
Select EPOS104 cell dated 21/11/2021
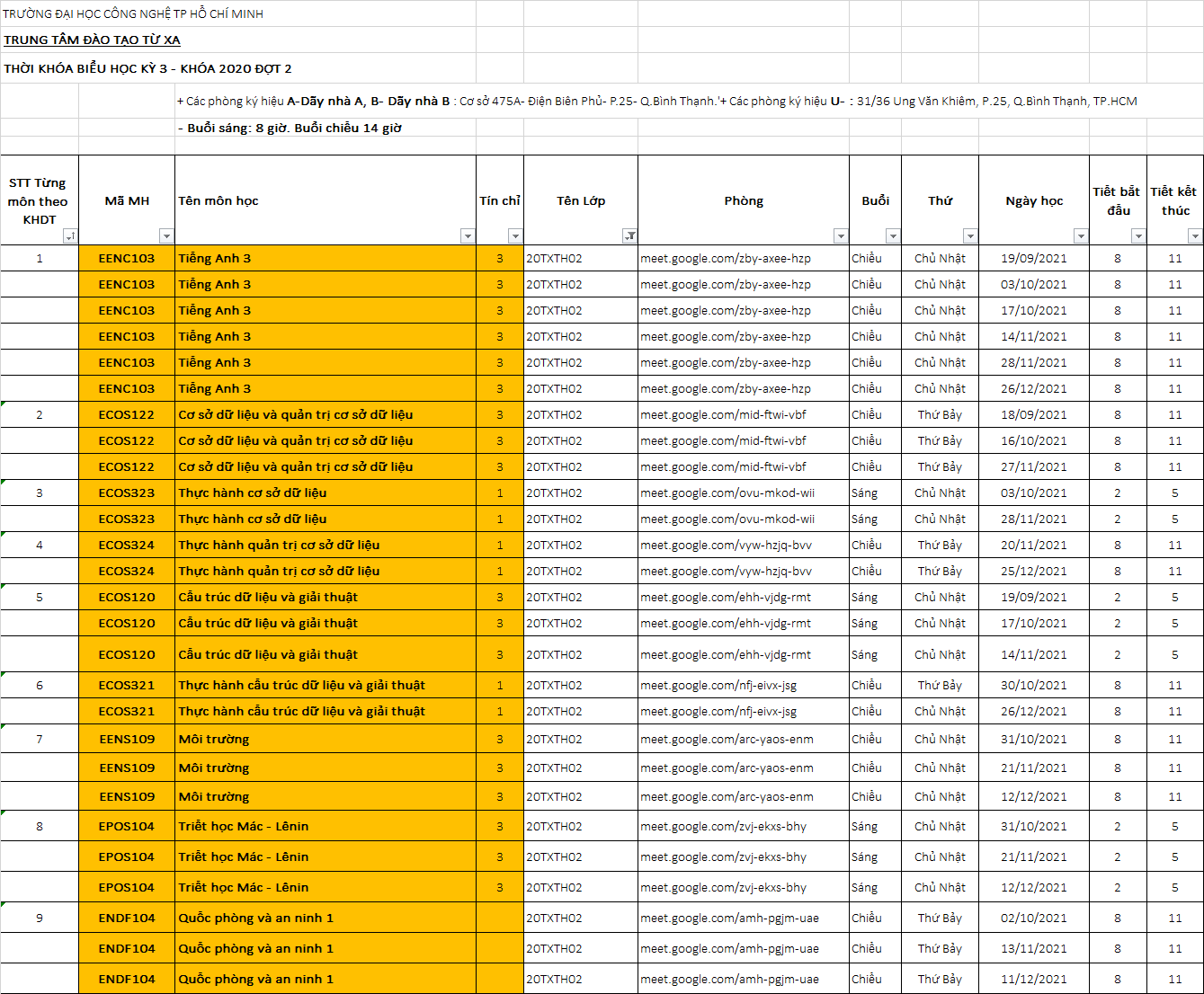pyautogui.click(x=127, y=857)
